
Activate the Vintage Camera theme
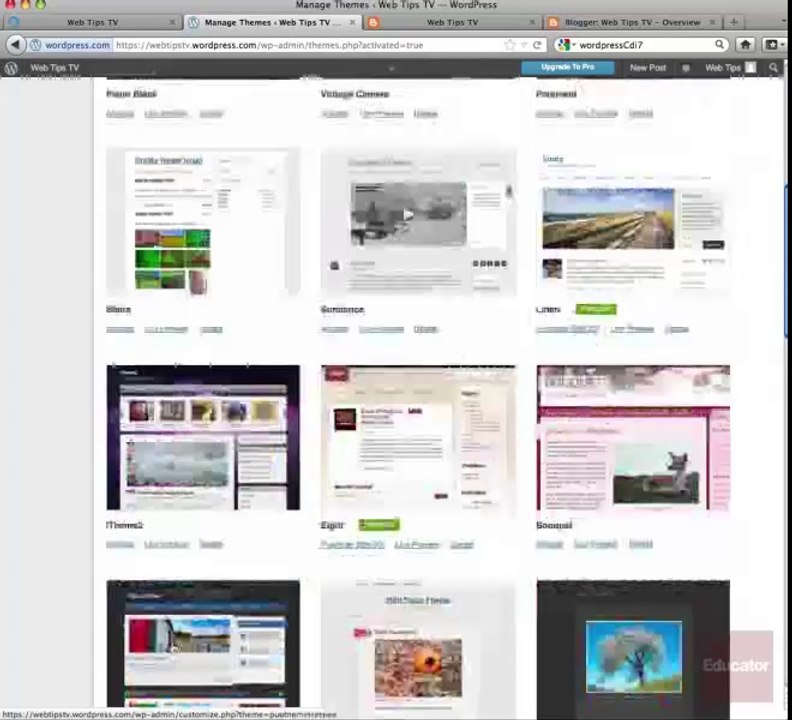(x=335, y=114)
